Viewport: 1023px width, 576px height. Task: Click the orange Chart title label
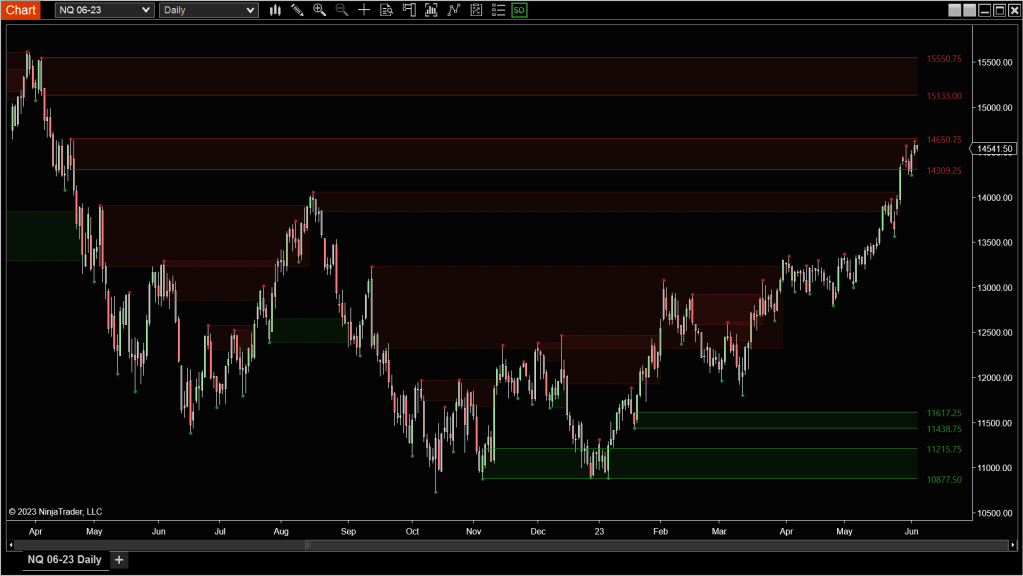click(21, 10)
